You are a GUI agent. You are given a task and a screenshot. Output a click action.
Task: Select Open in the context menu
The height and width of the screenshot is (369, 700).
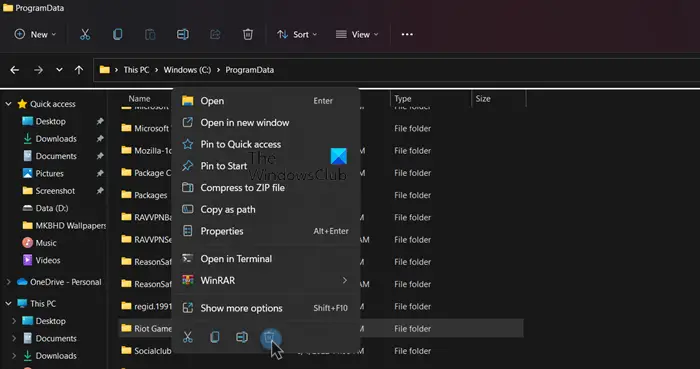point(266,101)
